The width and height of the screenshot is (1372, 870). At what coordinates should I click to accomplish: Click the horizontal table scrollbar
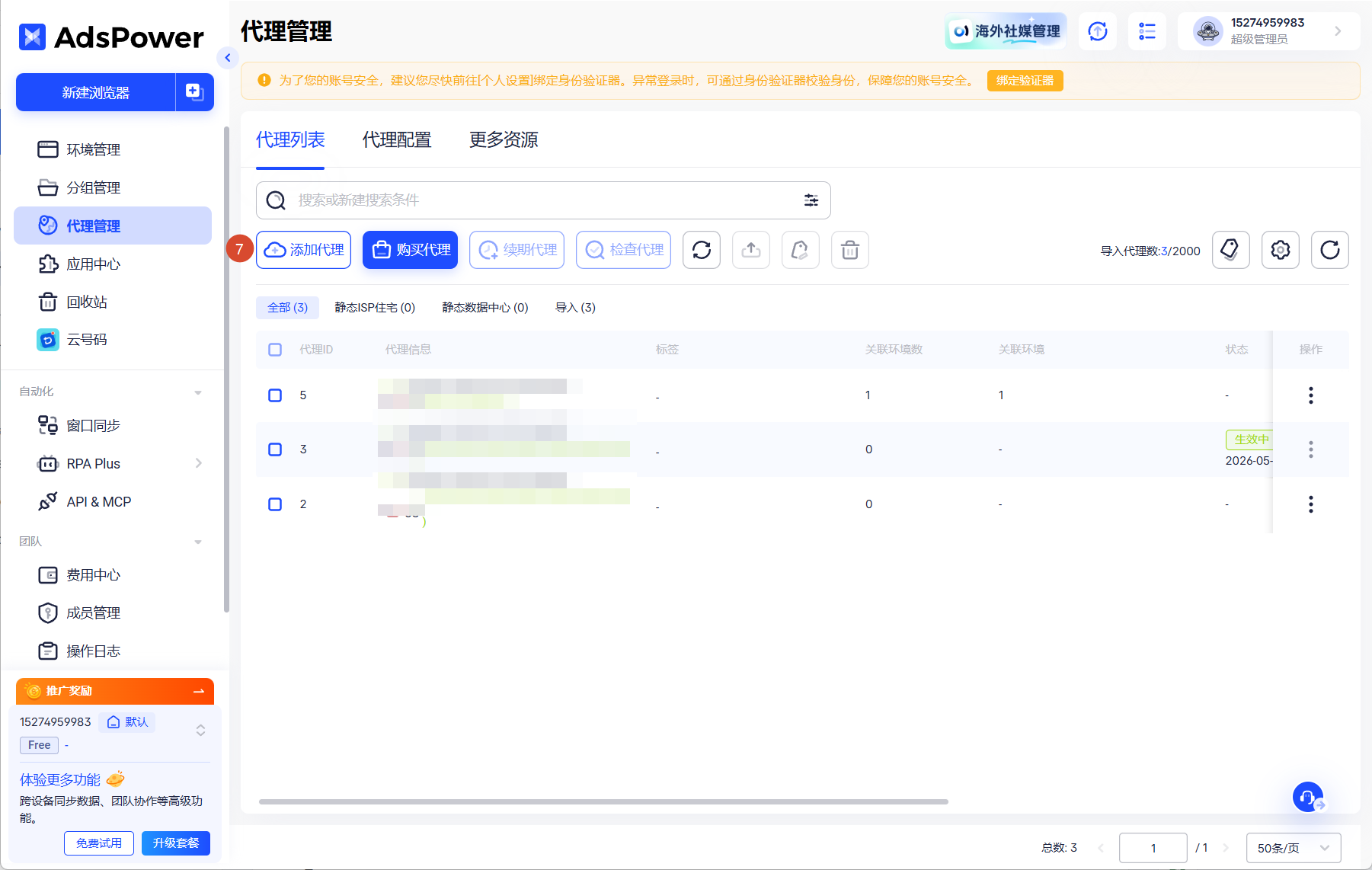[603, 801]
